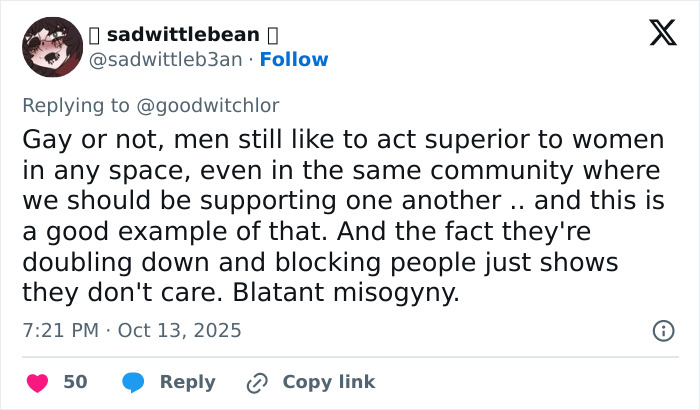Click the like count of 50
The height and width of the screenshot is (410, 700).
pyautogui.click(x=75, y=382)
